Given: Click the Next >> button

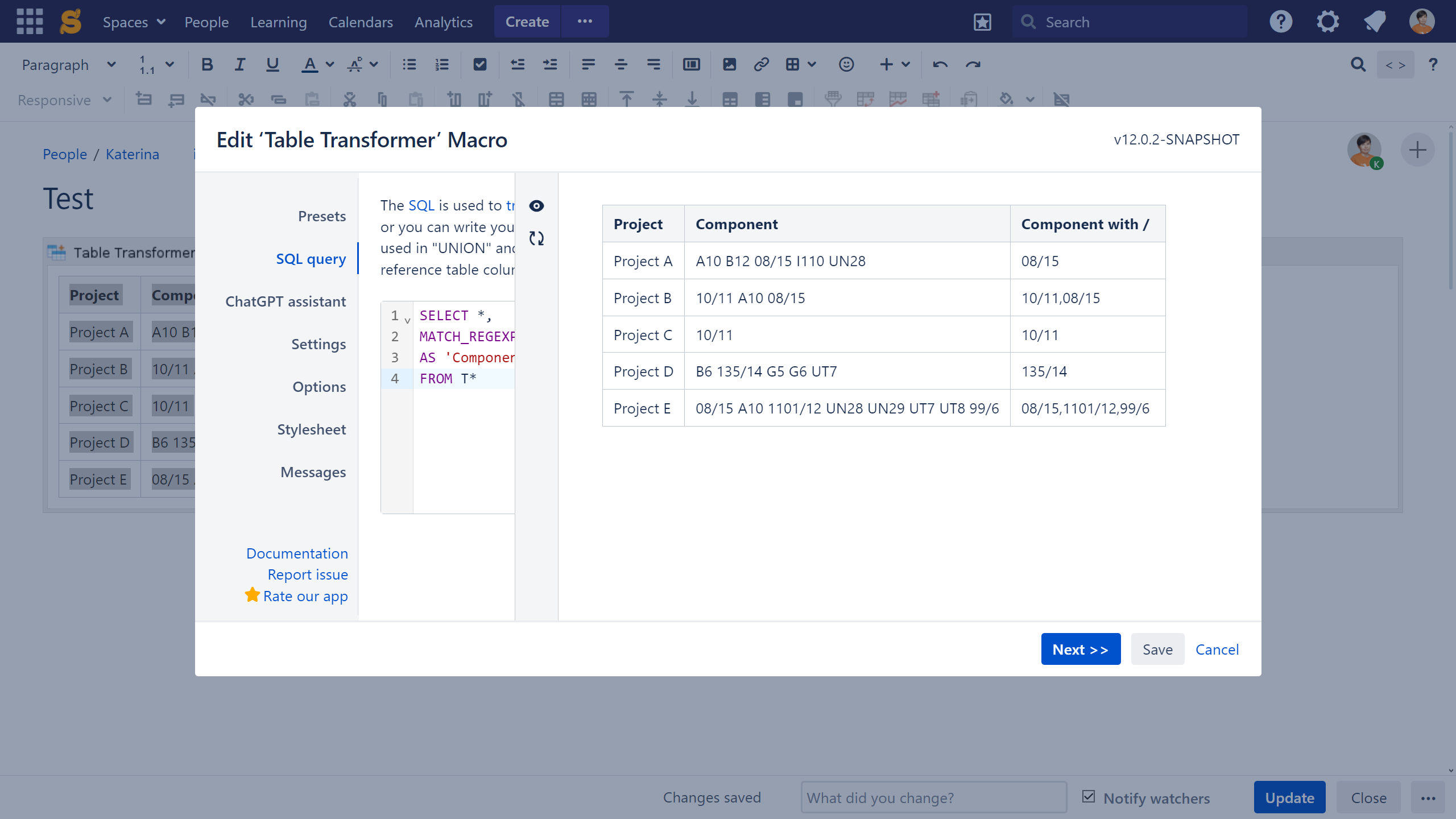Looking at the screenshot, I should click(x=1080, y=649).
